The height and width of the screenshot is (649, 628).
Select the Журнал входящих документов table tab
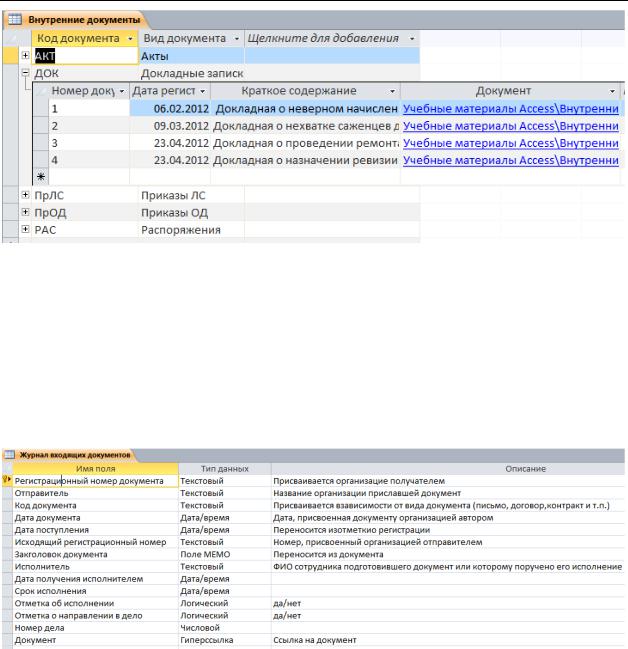(x=68, y=455)
